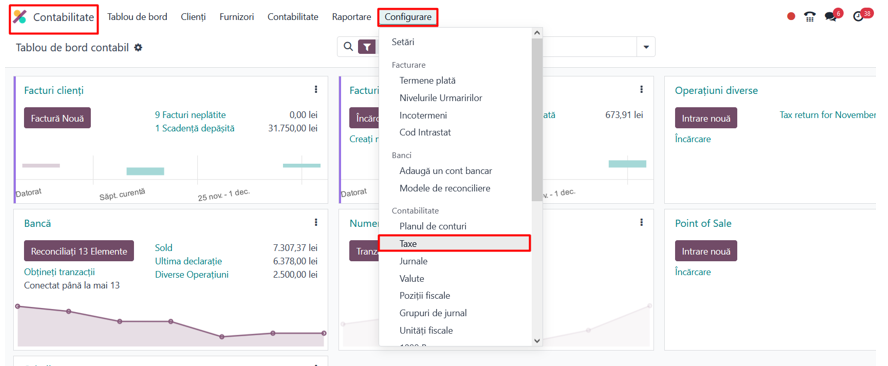Click the purple filter funnel icon
This screenshot has width=888, height=366.
coord(367,47)
